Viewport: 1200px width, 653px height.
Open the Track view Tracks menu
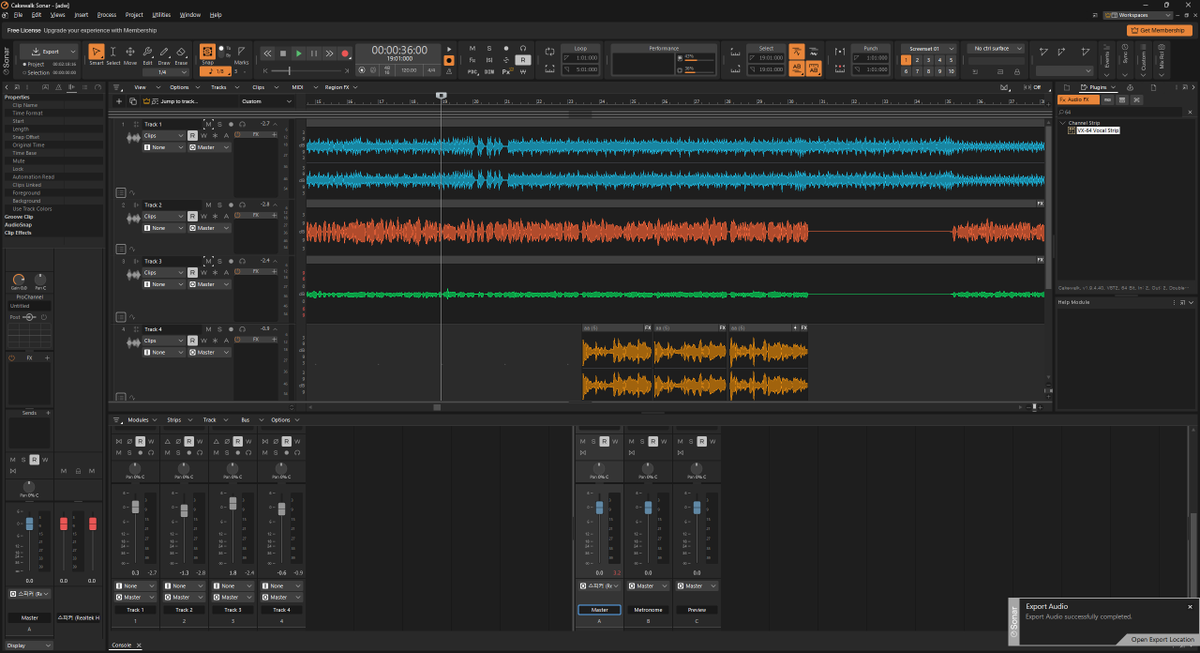(x=219, y=88)
